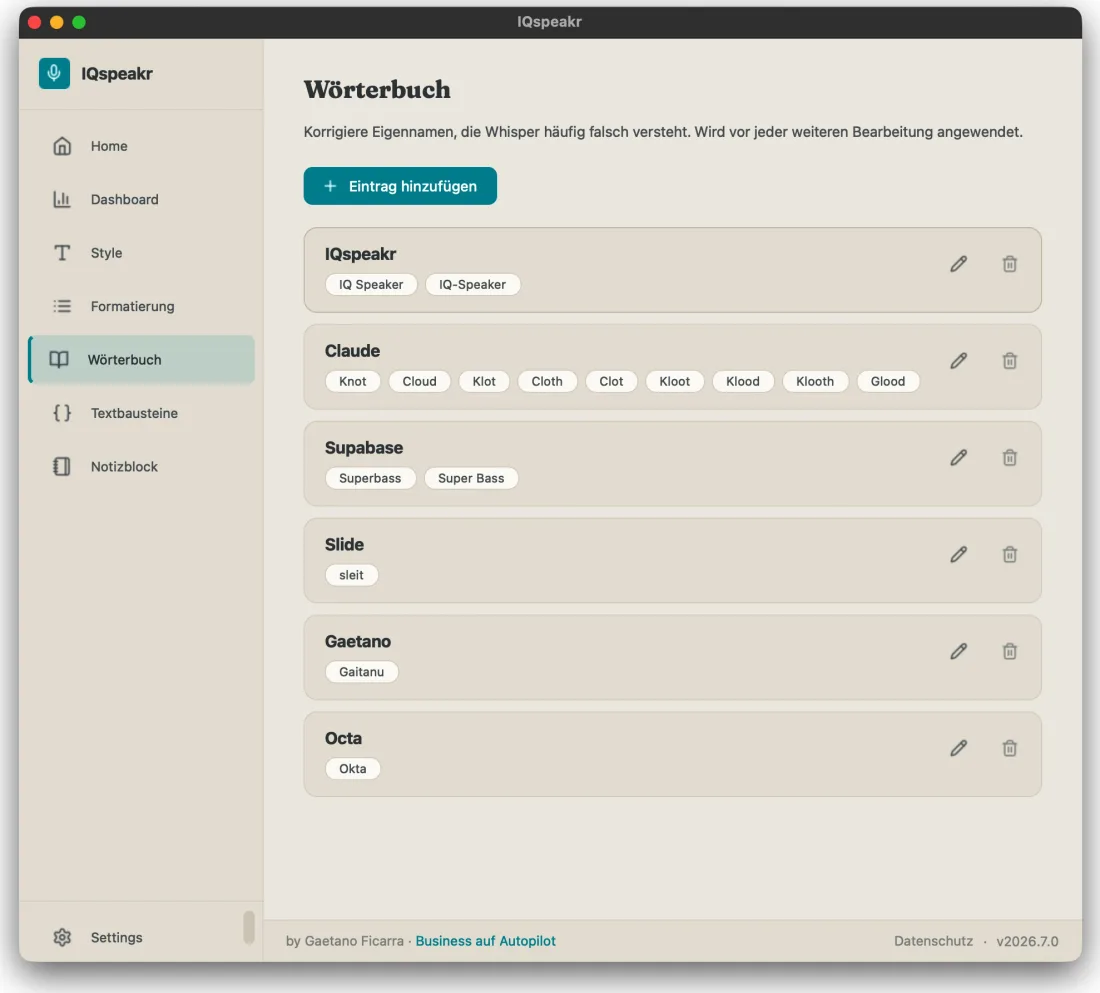Click the Supabase entry title
The width and height of the screenshot is (1100, 993).
(x=364, y=448)
